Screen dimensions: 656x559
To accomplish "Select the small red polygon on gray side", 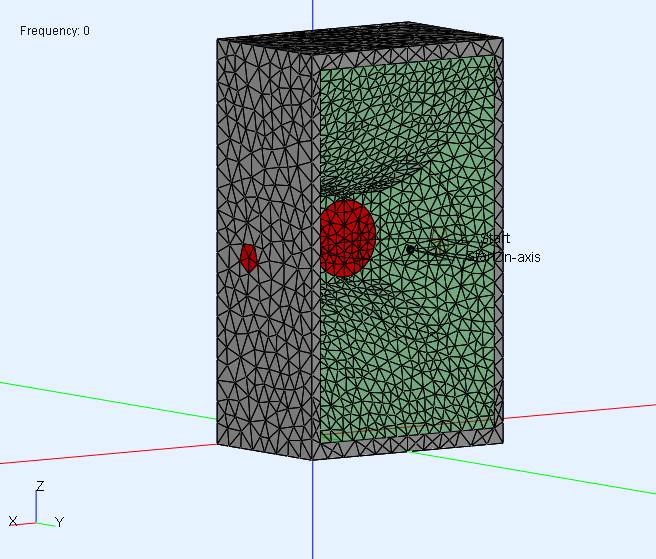I will [248, 258].
